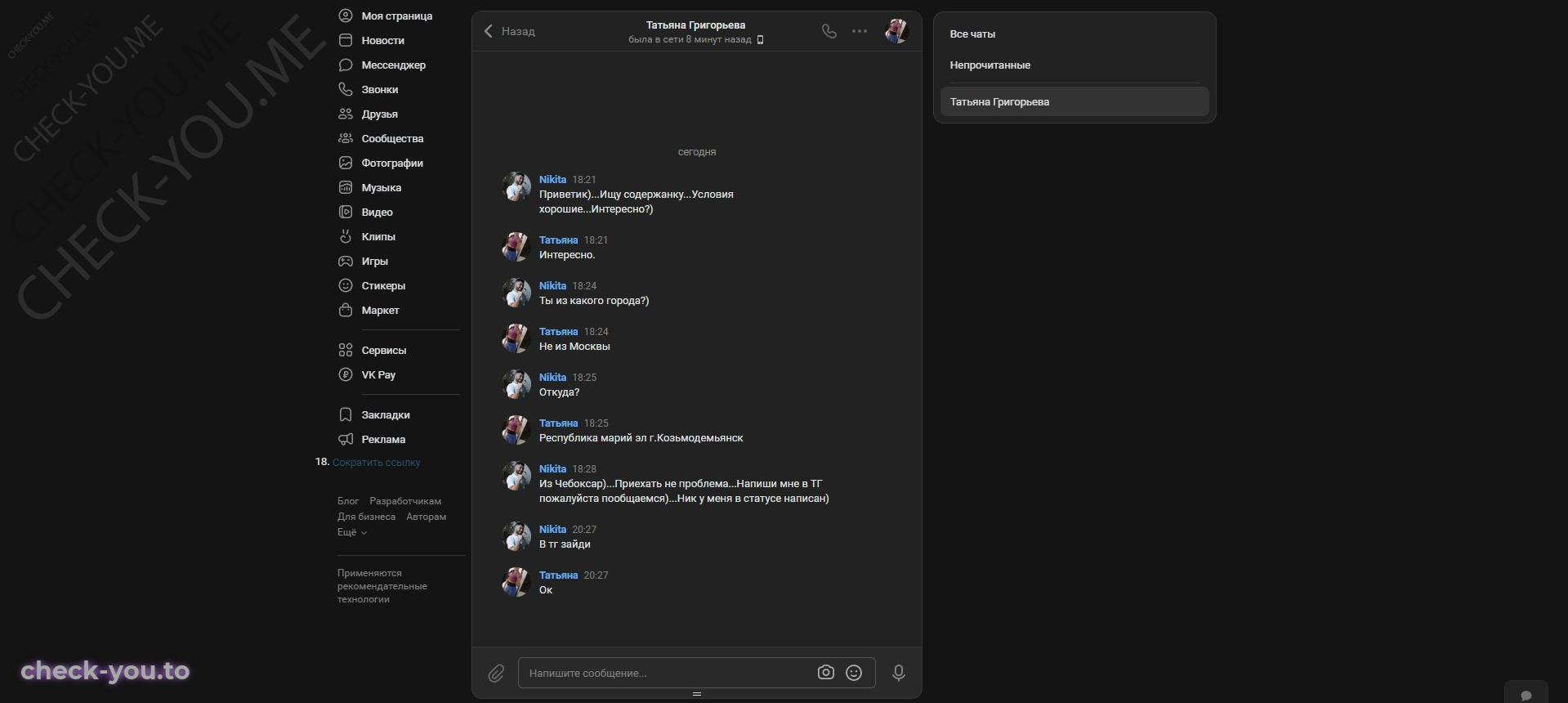Screen dimensions: 1568x703
Task: Open the Звонки phone icon in sidebar
Action: tap(346, 89)
